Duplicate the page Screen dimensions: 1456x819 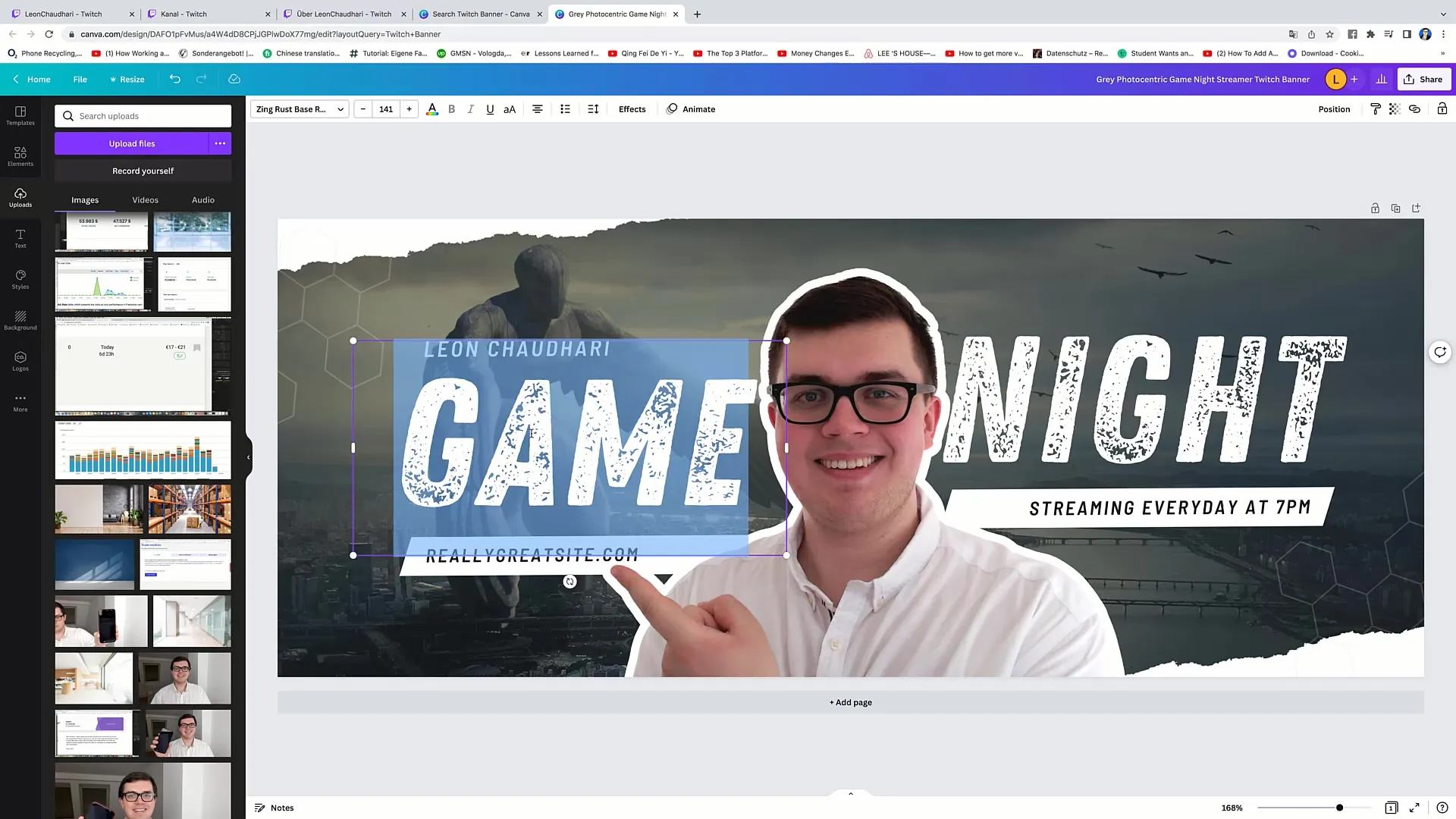tap(1395, 208)
